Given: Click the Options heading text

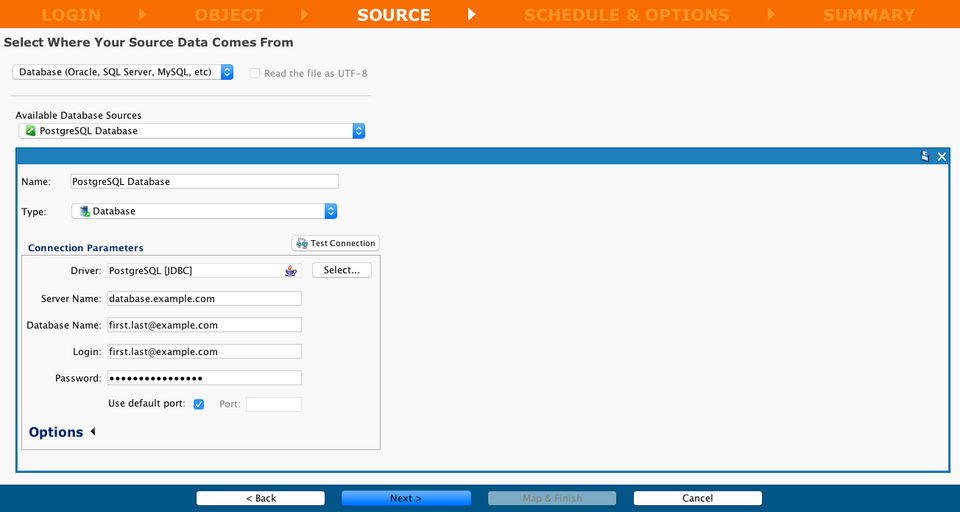Looking at the screenshot, I should pyautogui.click(x=56, y=432).
